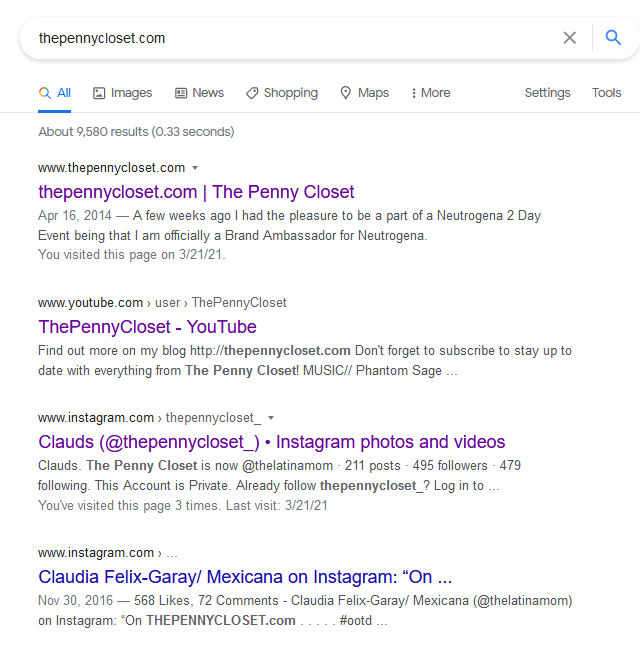Click 'You visited this page on 3/21/21' note
This screenshot has height=654, width=640.
[131, 254]
